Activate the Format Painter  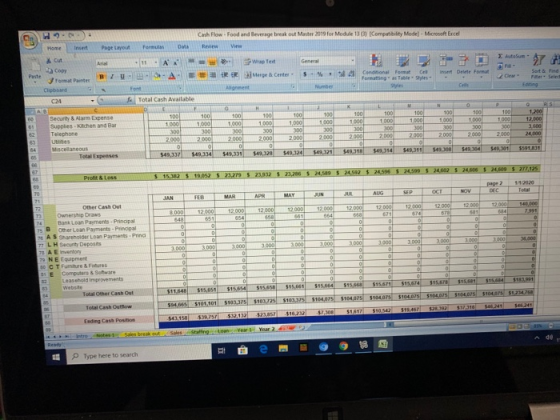click(69, 81)
